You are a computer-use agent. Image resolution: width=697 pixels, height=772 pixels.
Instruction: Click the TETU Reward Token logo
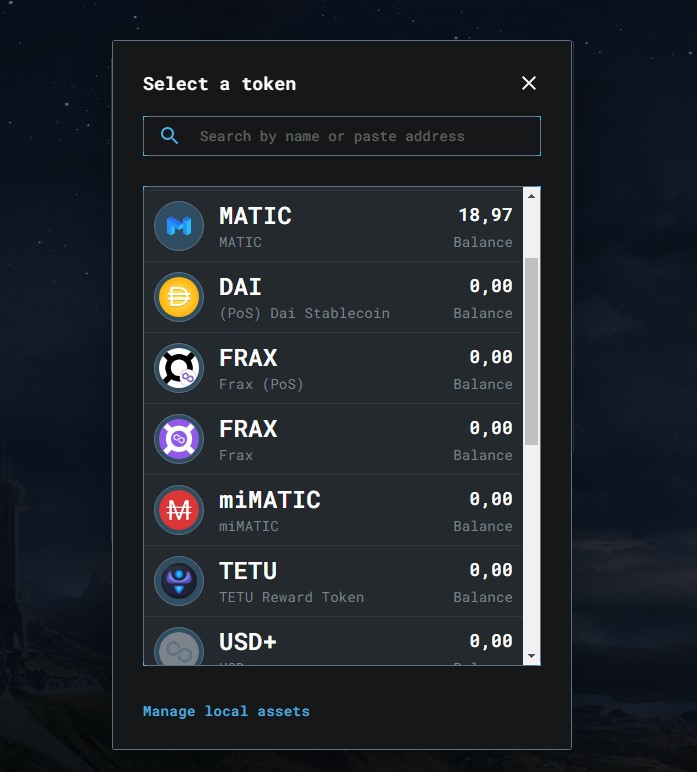click(179, 580)
